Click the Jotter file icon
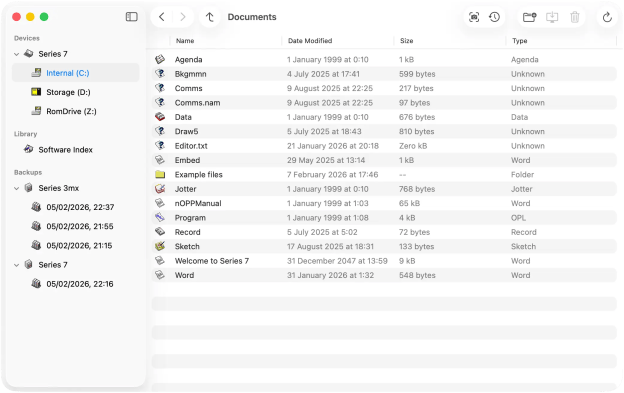Image resolution: width=624 pixels, height=393 pixels. pos(160,189)
